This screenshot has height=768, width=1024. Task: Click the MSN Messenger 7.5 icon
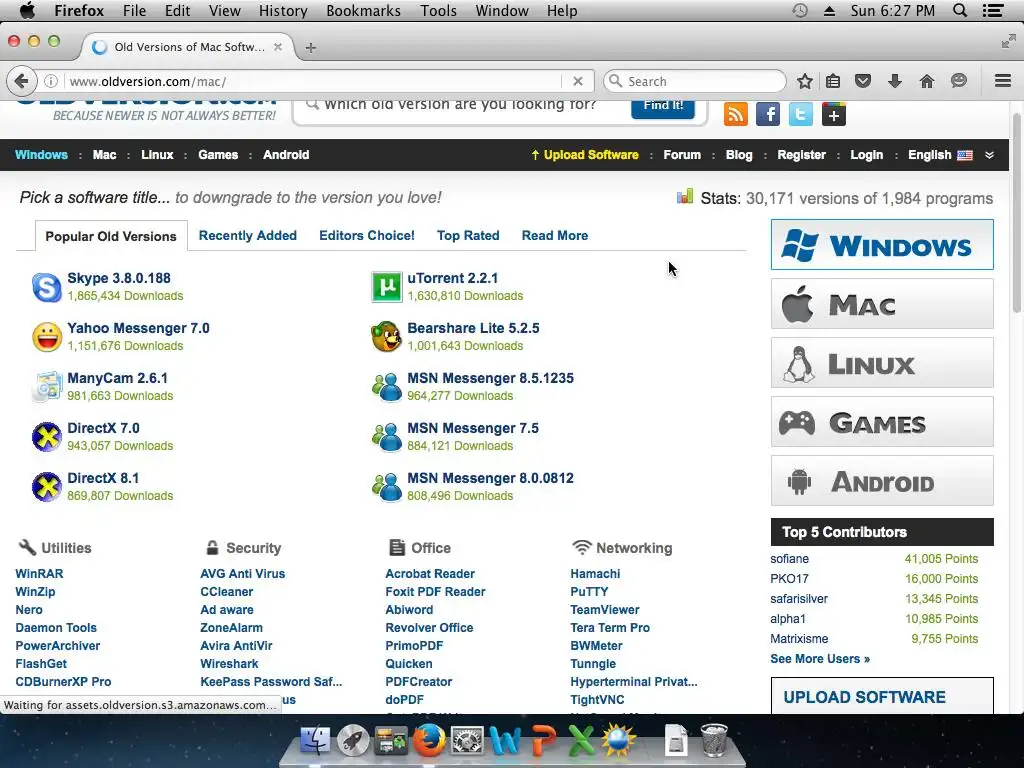coord(387,437)
